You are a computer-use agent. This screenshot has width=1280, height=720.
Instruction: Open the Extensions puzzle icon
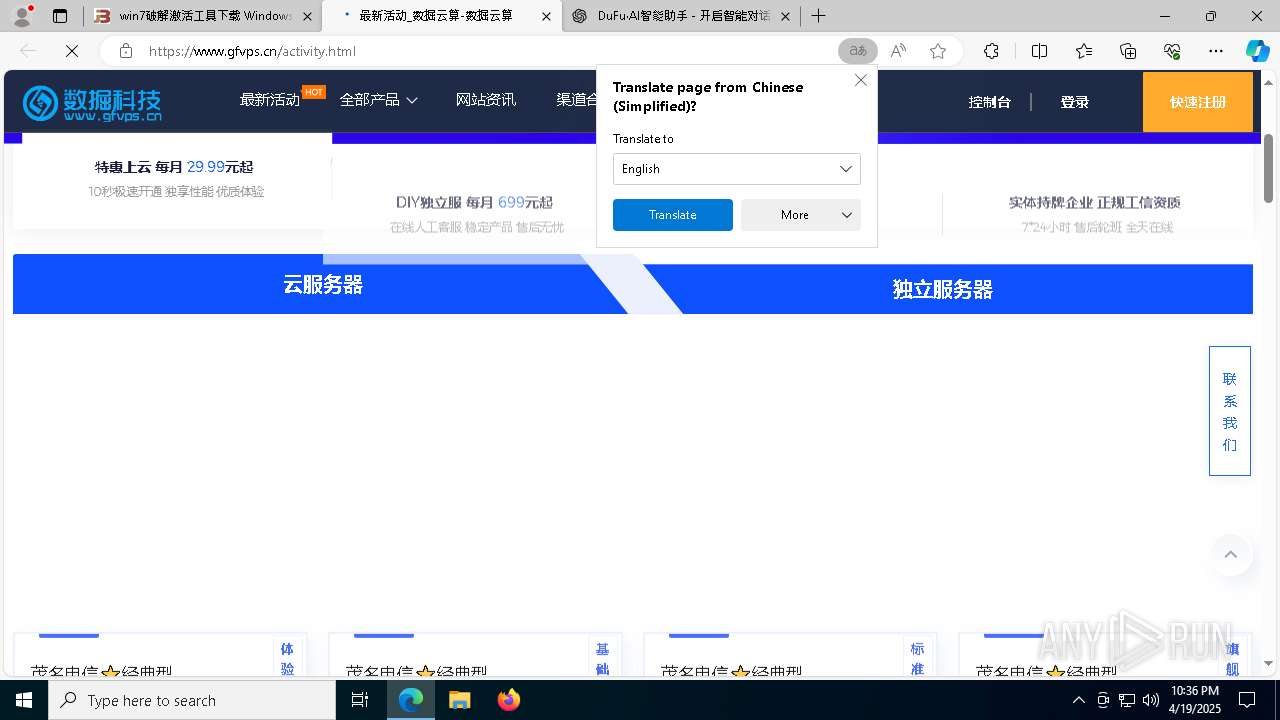991,51
